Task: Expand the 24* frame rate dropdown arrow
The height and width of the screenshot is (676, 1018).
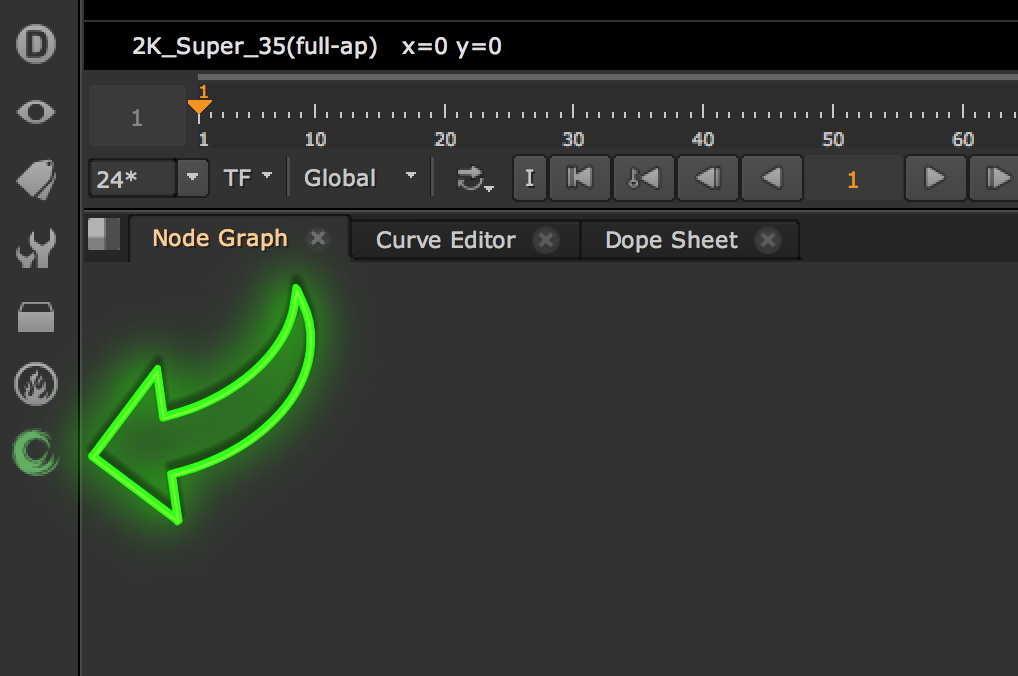Action: [x=192, y=179]
